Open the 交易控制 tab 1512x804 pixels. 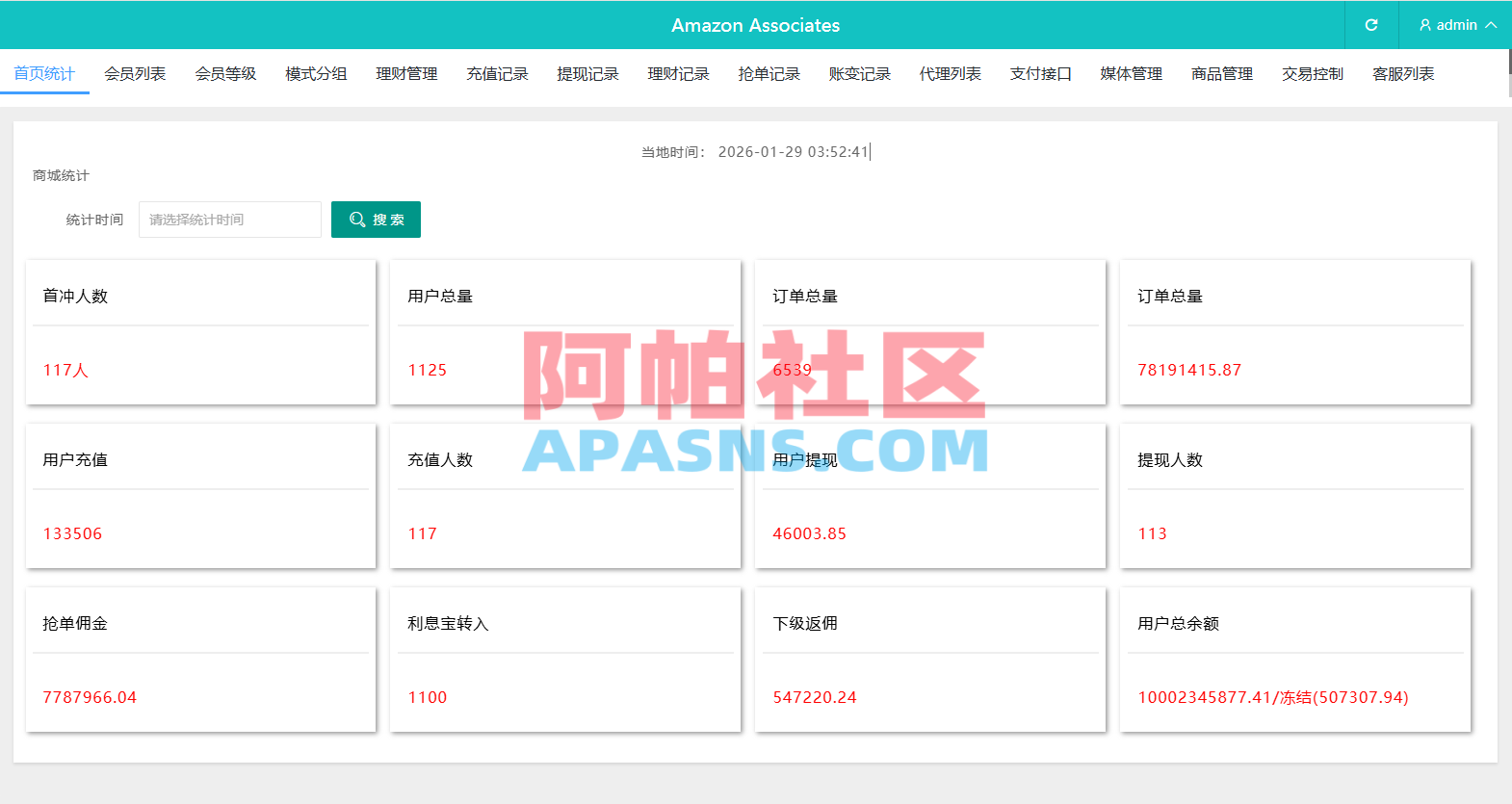point(1312,74)
